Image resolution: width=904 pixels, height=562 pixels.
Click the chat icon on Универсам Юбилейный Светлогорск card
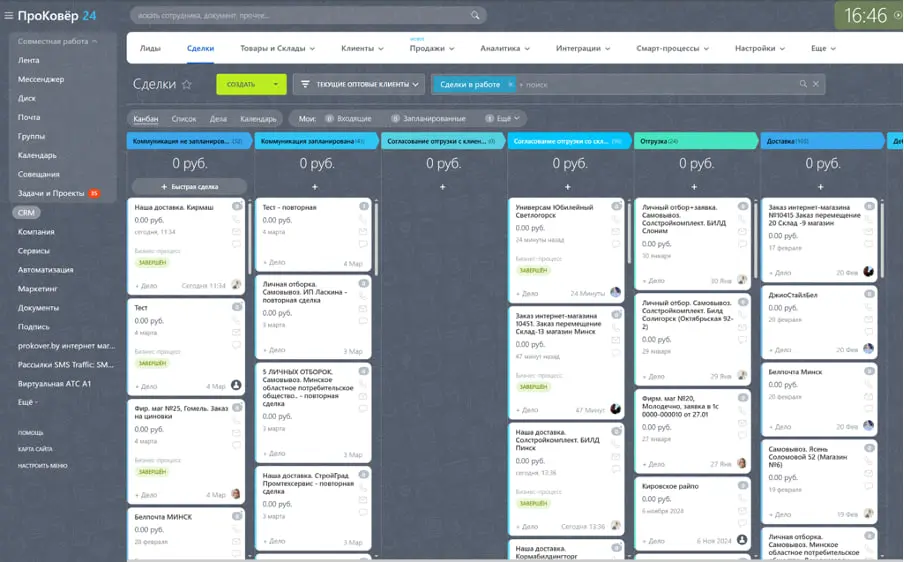pos(616,243)
